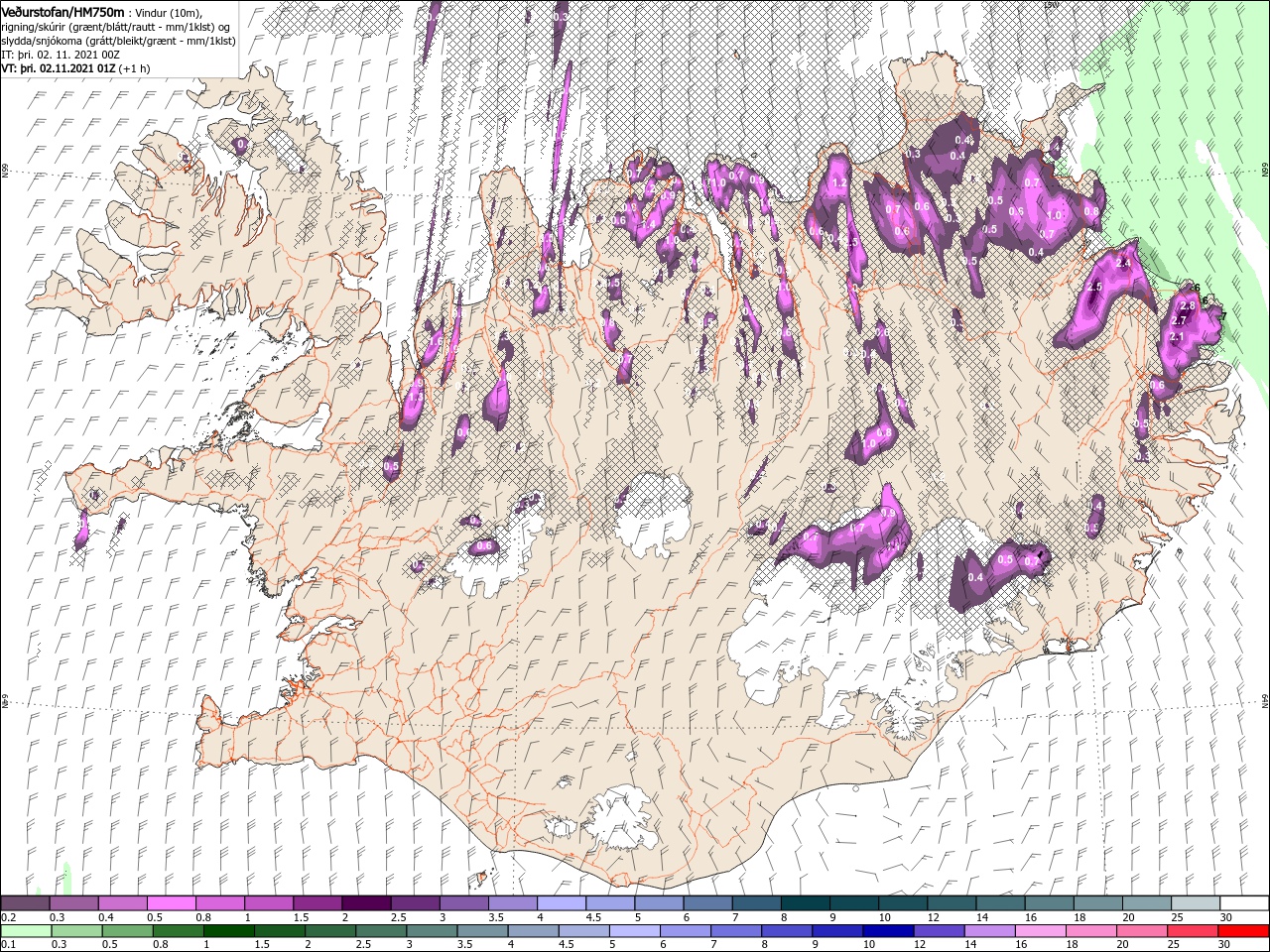
Task: Click the palest green rain swatch at 0.1
Action: point(25,931)
